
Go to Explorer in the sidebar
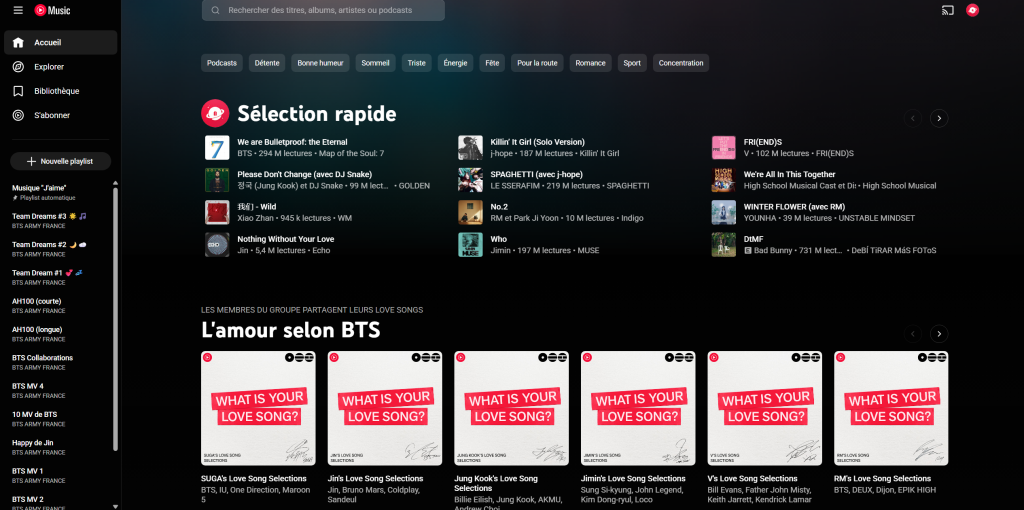tap(49, 67)
